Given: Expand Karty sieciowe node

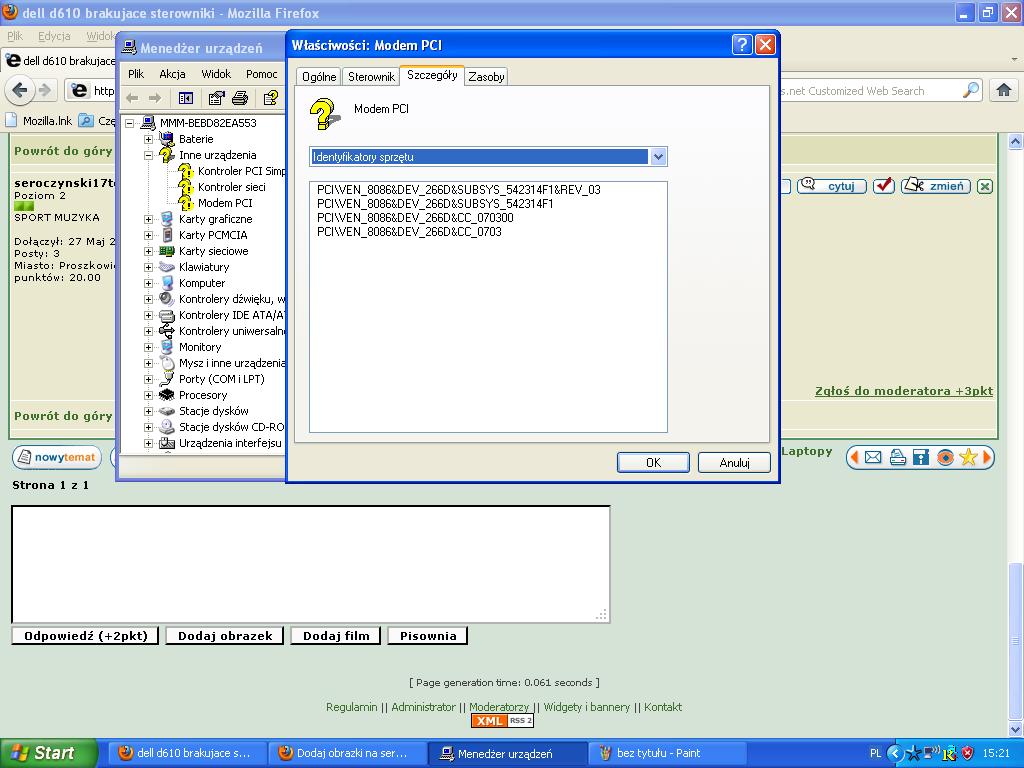Looking at the screenshot, I should pyautogui.click(x=148, y=251).
